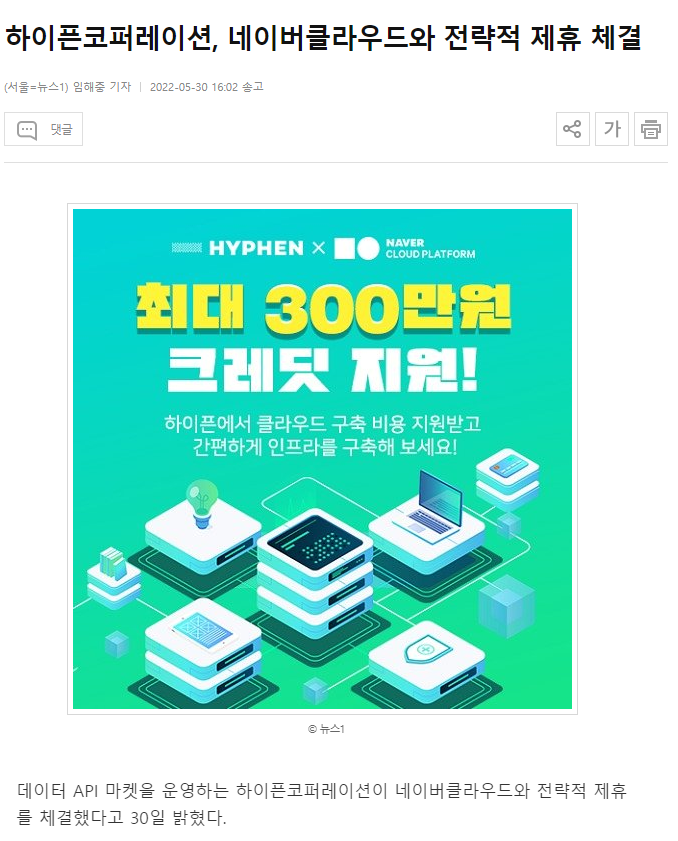Viewport: 678px width, 841px height.
Task: Click the (서울=뉴스1) source label
Action: coord(36,87)
